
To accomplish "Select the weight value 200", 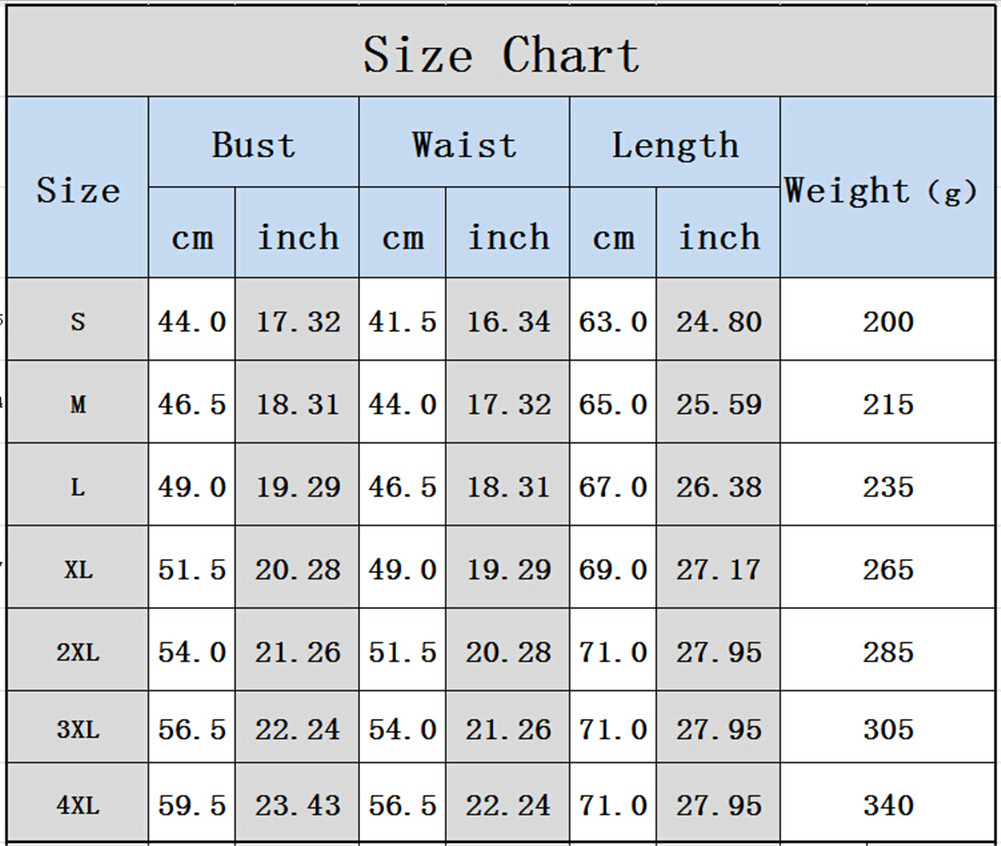I will point(888,322).
